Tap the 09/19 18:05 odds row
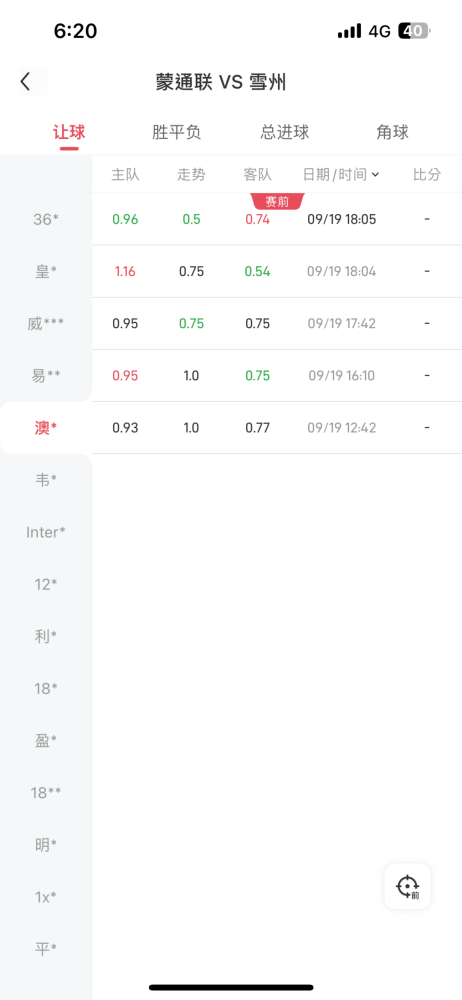Image resolution: width=462 pixels, height=1000 pixels. (x=277, y=219)
